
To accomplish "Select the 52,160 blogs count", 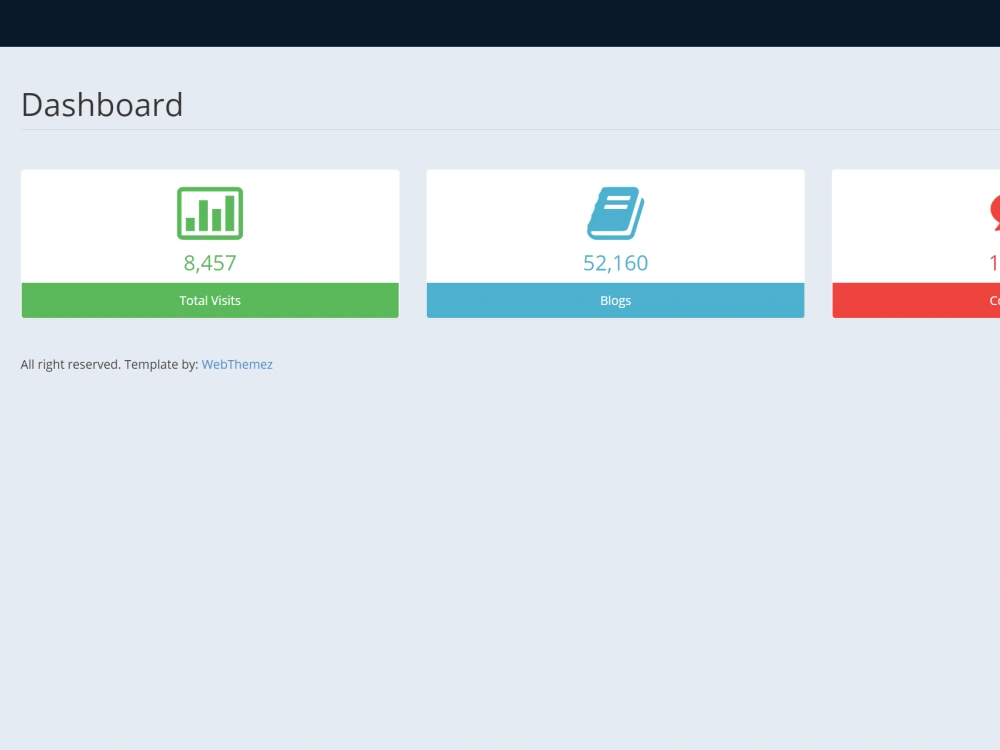I will [615, 263].
